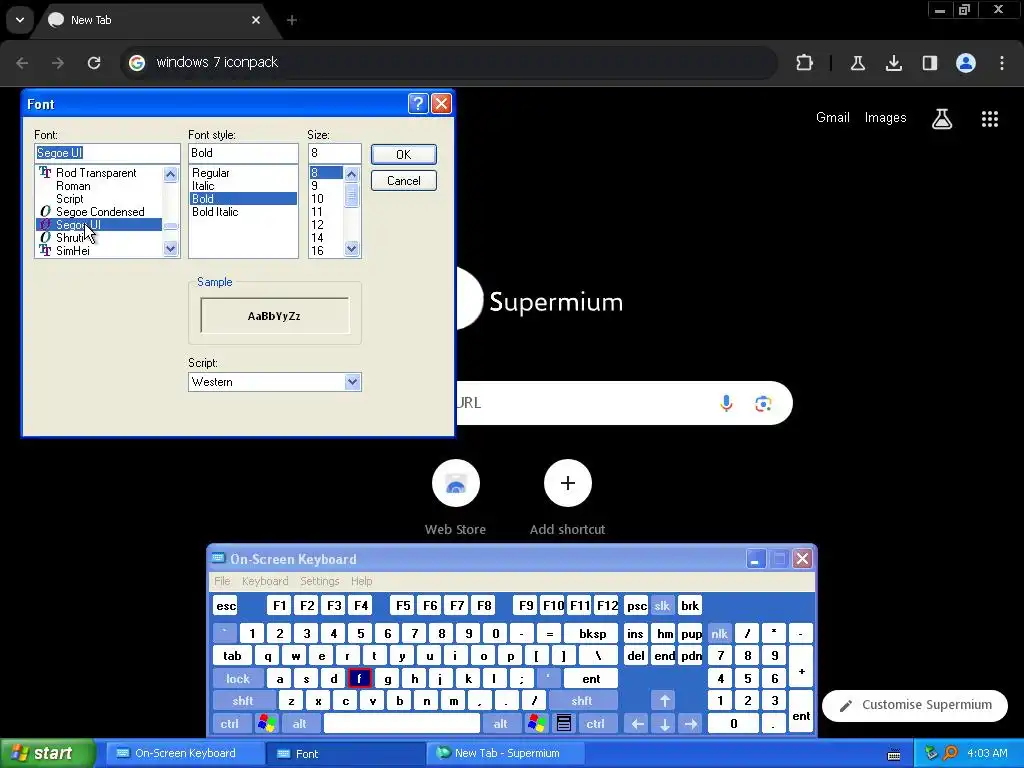1024x768 pixels.
Task: Click the bksp key on keyboard
Action: pos(592,633)
